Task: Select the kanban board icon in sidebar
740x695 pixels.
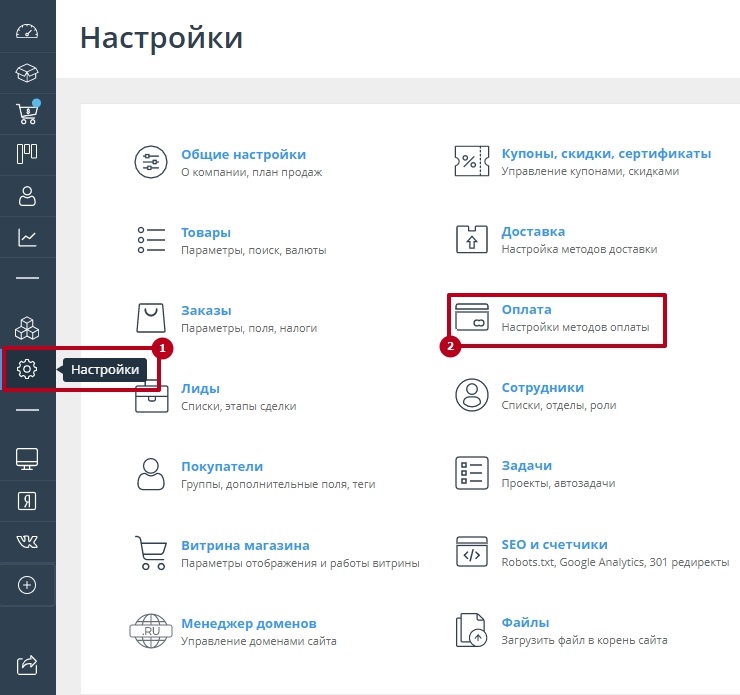Action: point(27,154)
